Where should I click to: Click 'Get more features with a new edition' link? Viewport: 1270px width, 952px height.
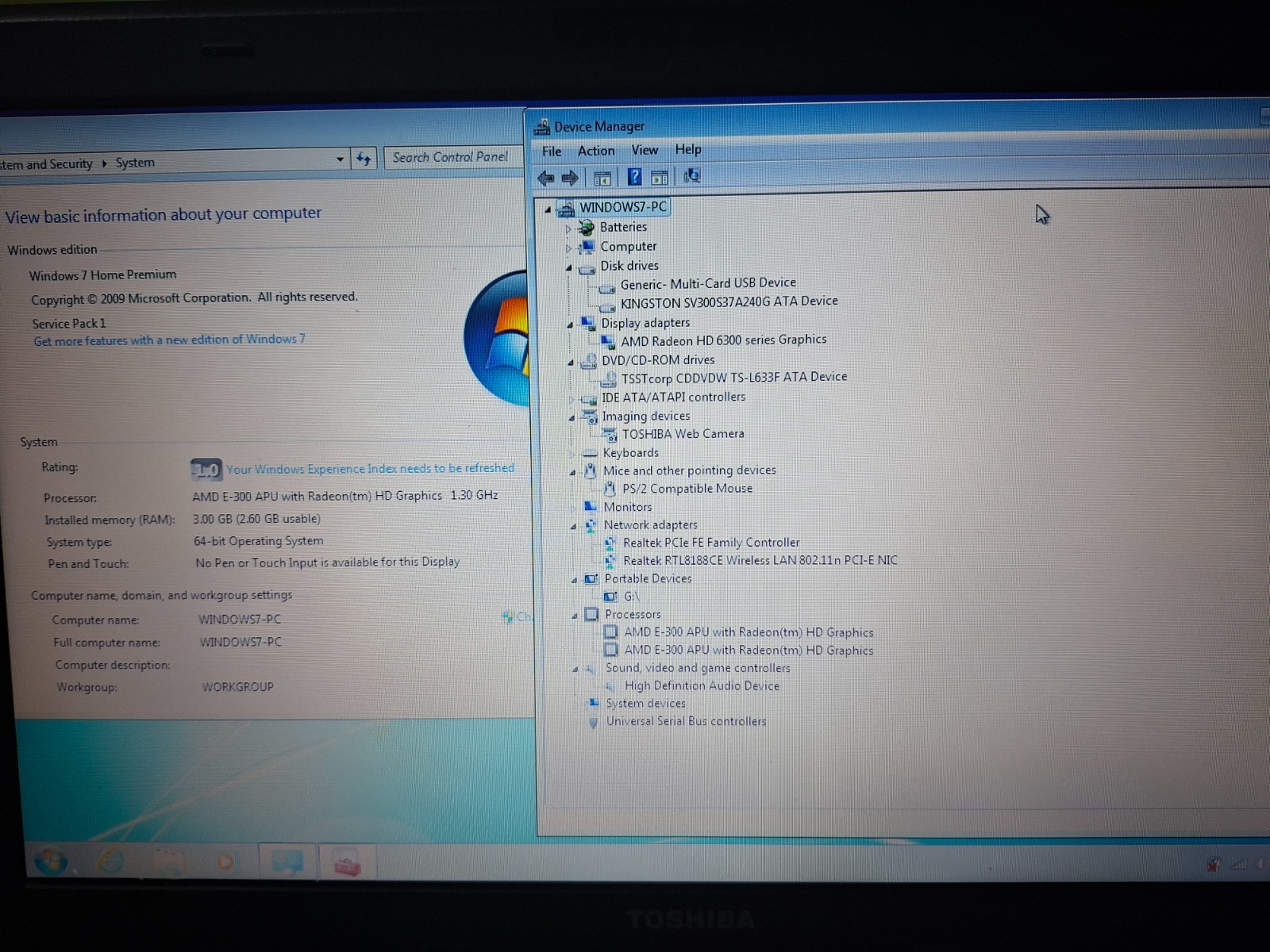169,340
